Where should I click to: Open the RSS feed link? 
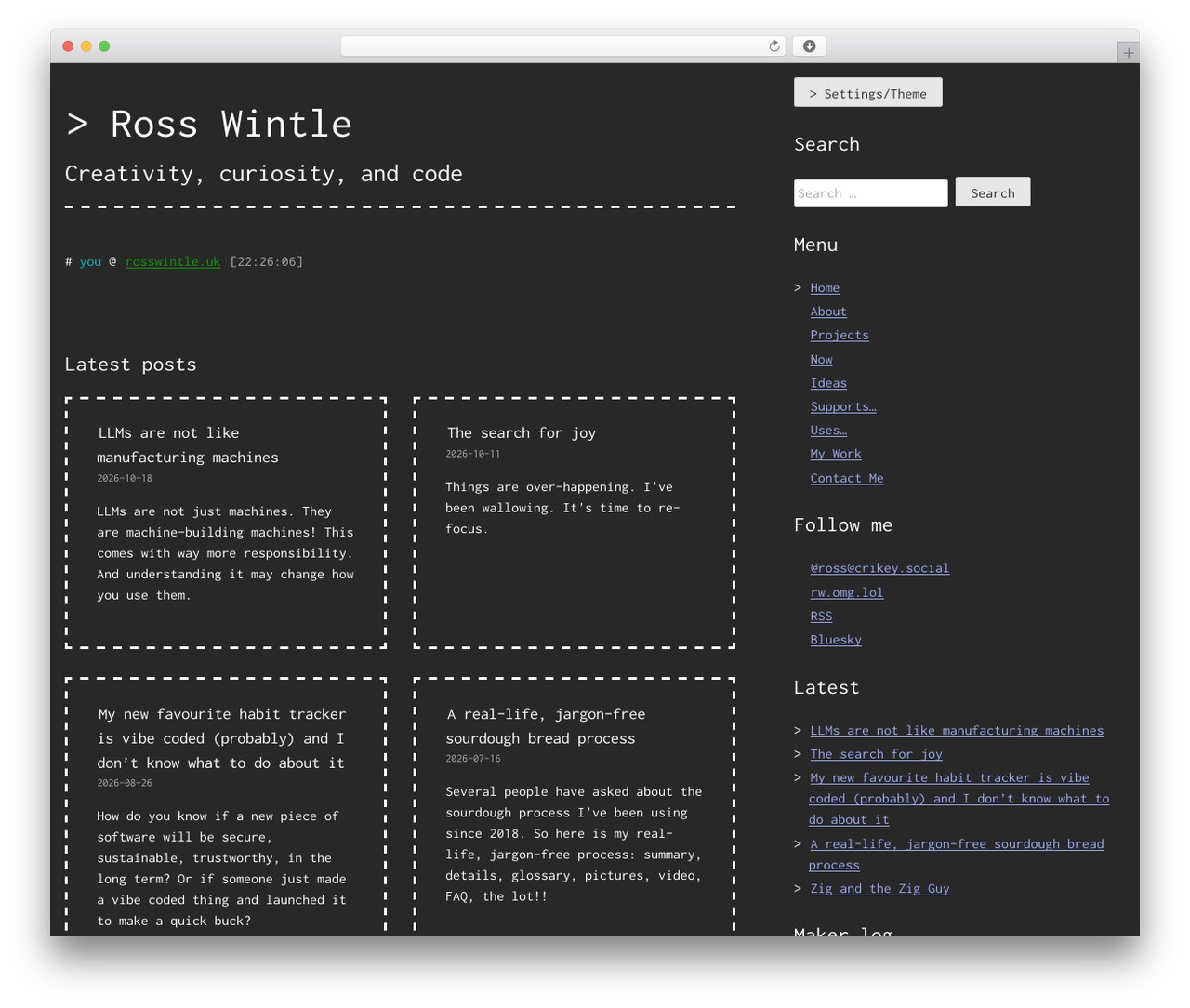coord(821,617)
